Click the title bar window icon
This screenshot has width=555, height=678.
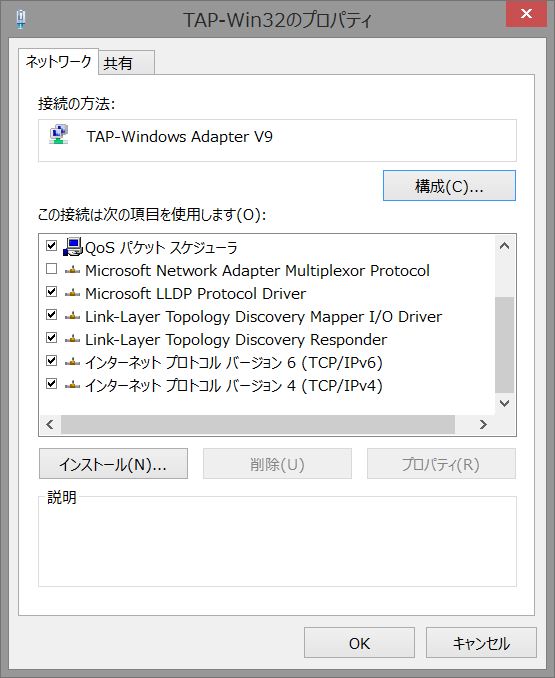click(20, 19)
